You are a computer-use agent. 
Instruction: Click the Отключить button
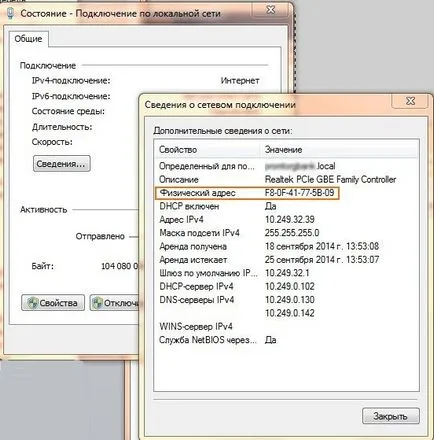tap(114, 303)
